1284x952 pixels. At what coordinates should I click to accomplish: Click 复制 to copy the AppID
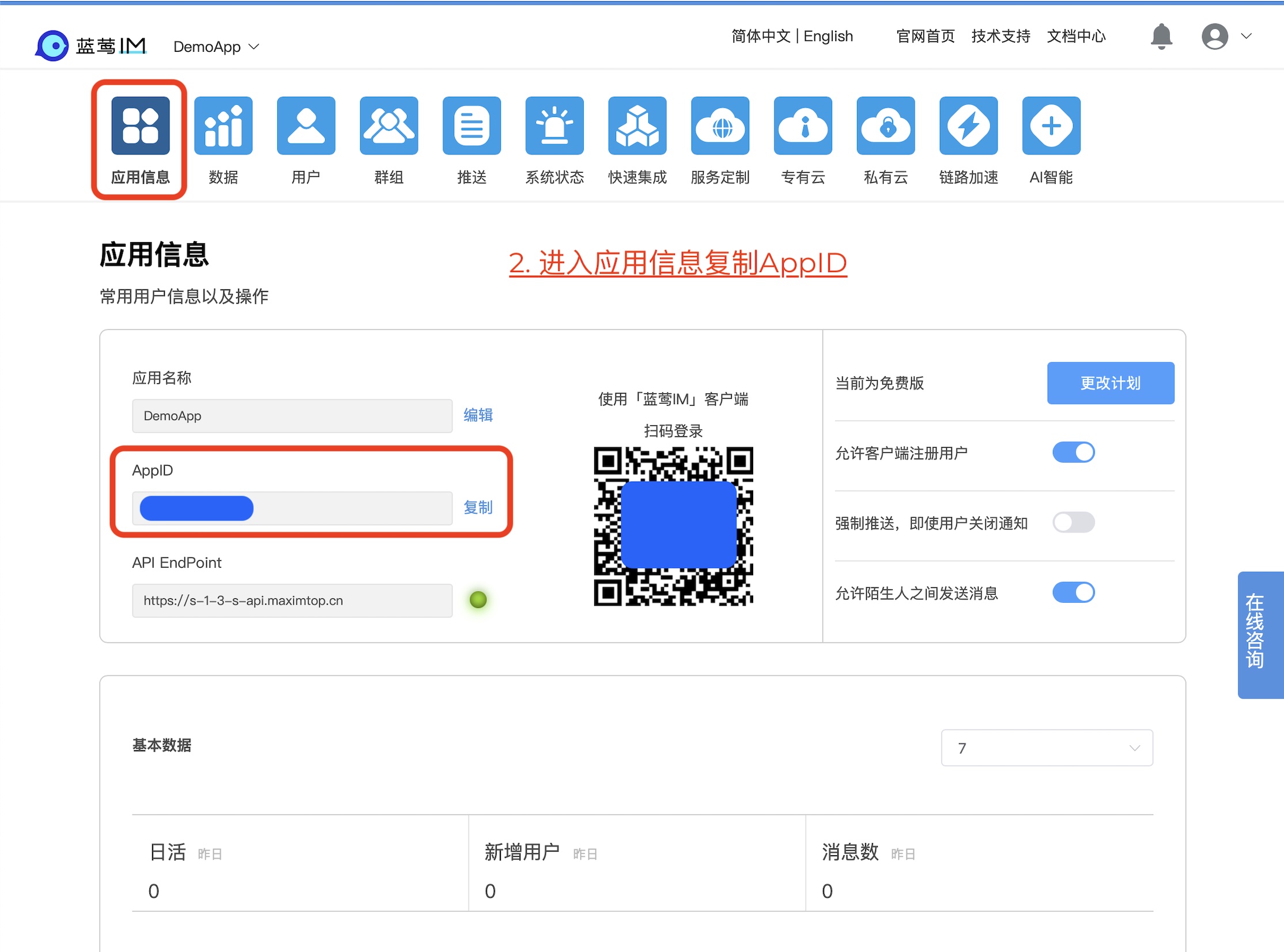[x=478, y=508]
